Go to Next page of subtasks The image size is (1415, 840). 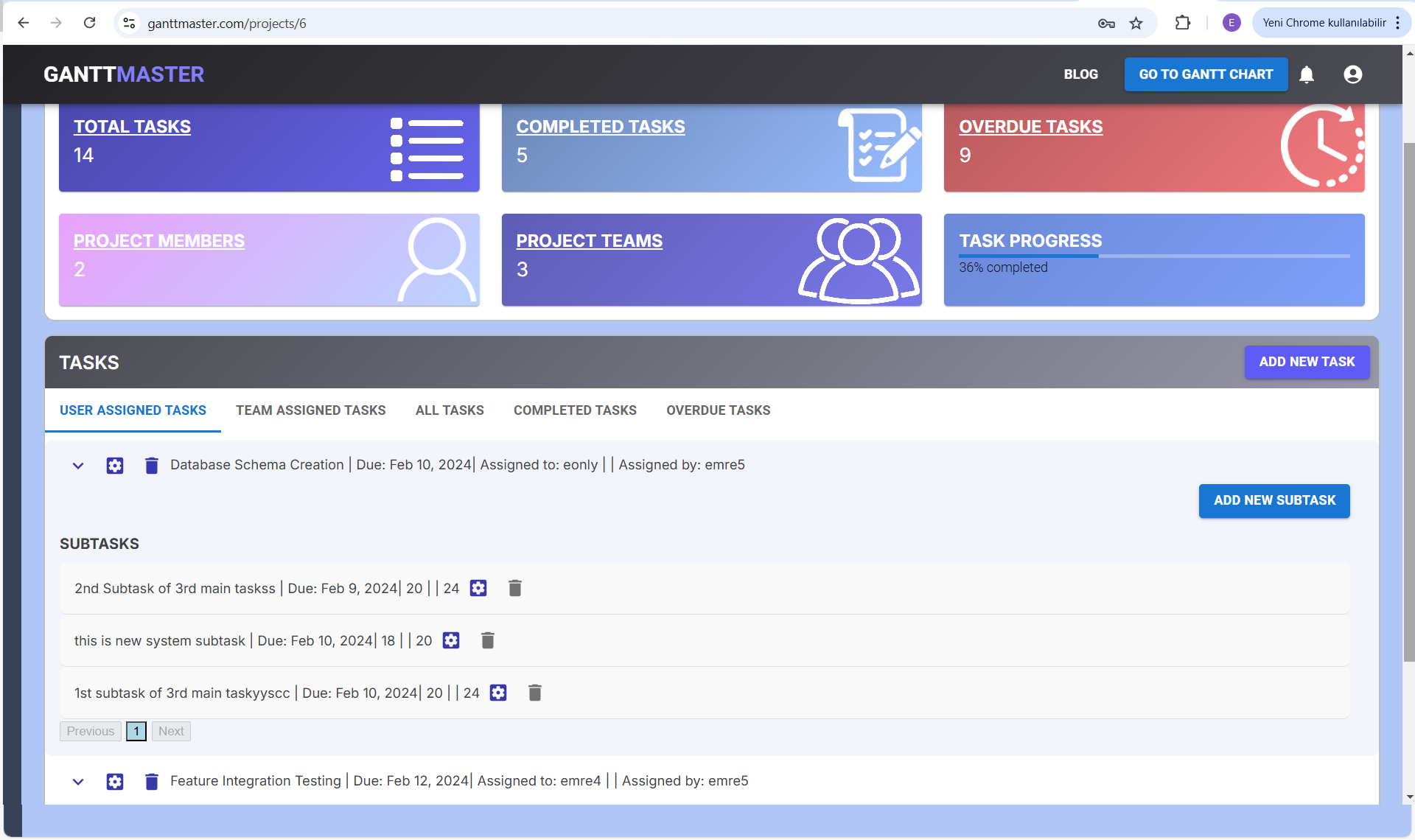(170, 731)
